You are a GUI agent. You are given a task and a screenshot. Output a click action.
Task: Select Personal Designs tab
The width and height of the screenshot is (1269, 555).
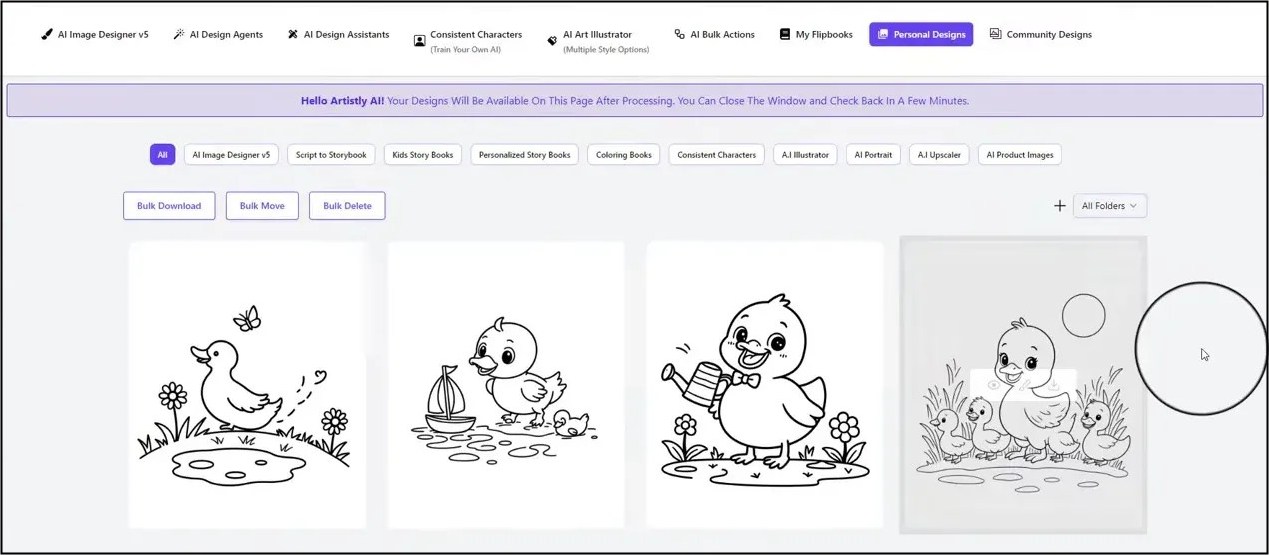click(x=921, y=34)
